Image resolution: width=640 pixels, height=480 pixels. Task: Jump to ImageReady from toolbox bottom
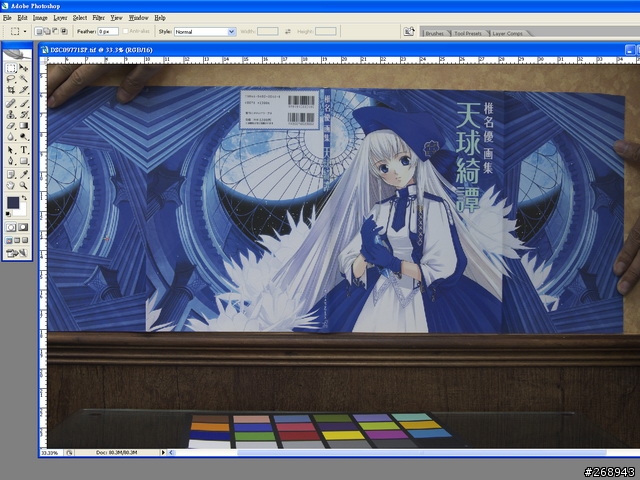click(x=16, y=253)
